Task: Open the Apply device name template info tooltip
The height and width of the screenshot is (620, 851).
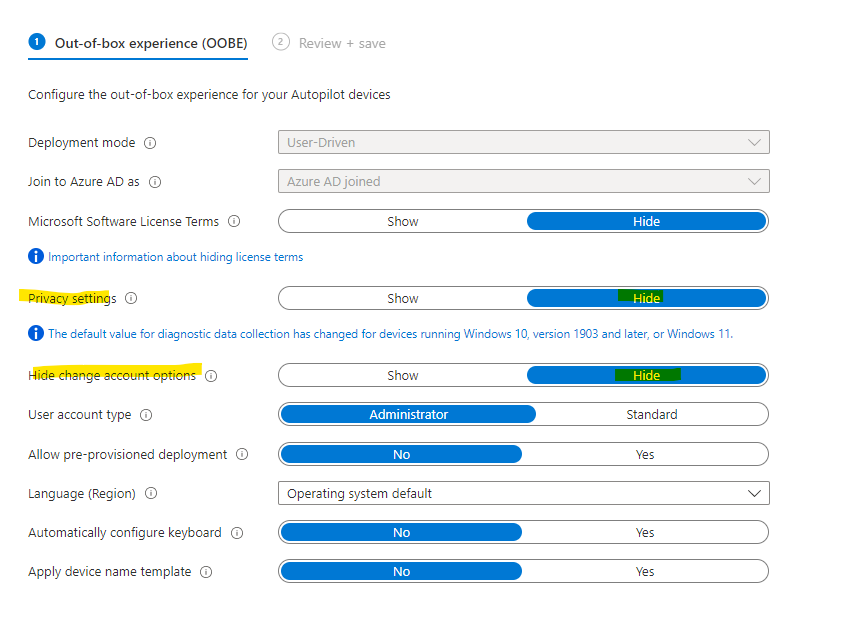Action: pyautogui.click(x=207, y=571)
